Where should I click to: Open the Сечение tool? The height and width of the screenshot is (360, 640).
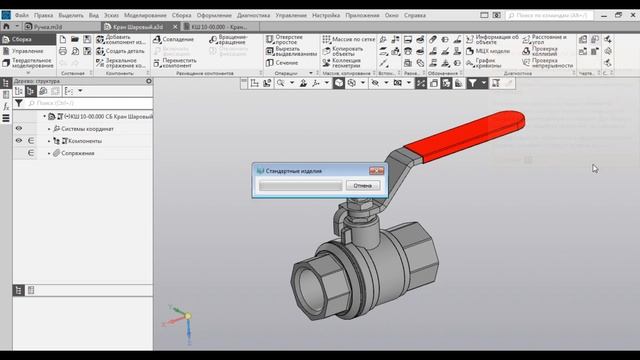(x=282, y=63)
